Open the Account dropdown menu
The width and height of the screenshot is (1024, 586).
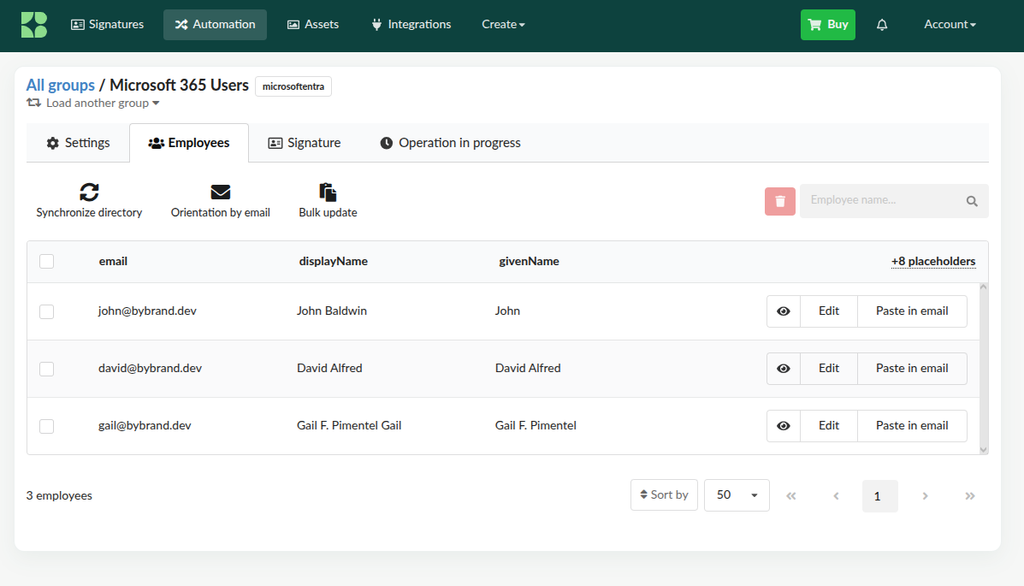pos(950,25)
